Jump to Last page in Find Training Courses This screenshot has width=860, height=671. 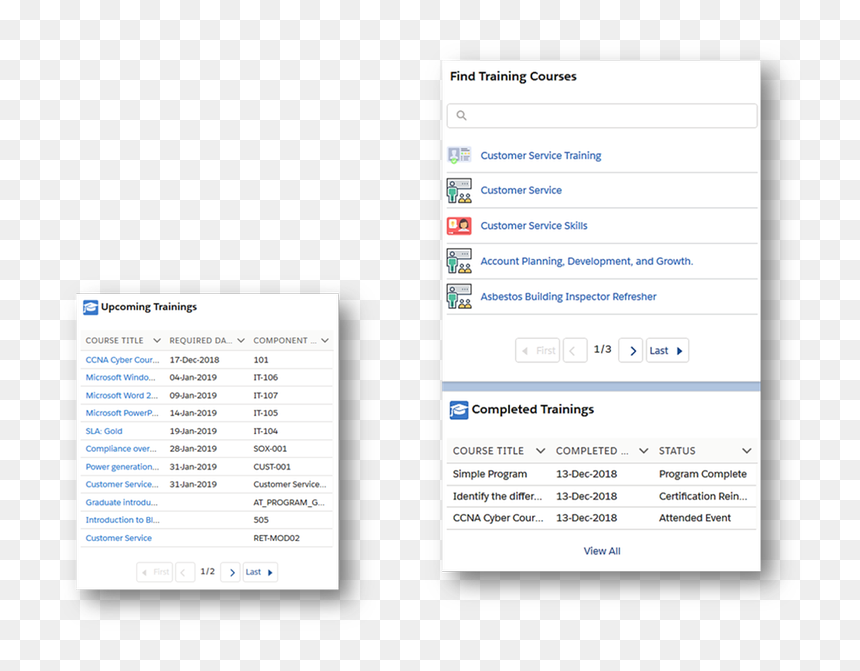pyautogui.click(x=667, y=350)
